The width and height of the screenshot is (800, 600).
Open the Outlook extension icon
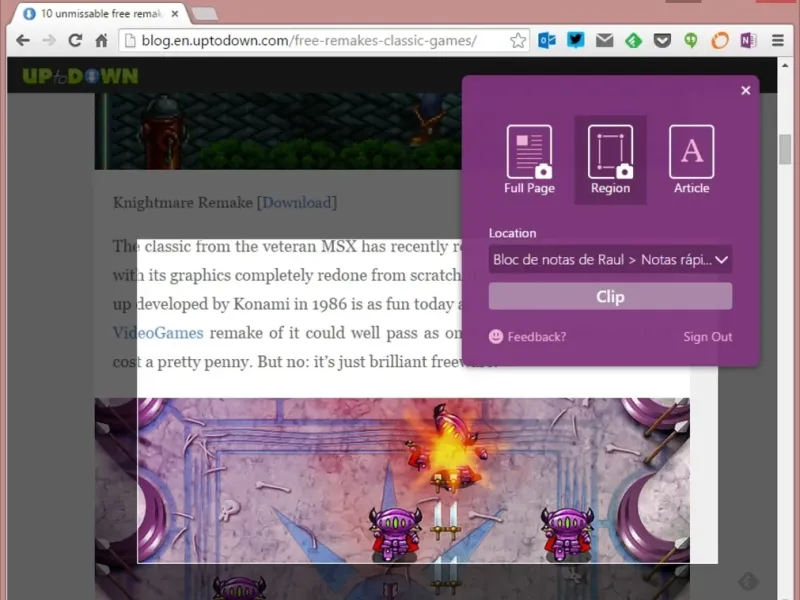(546, 40)
